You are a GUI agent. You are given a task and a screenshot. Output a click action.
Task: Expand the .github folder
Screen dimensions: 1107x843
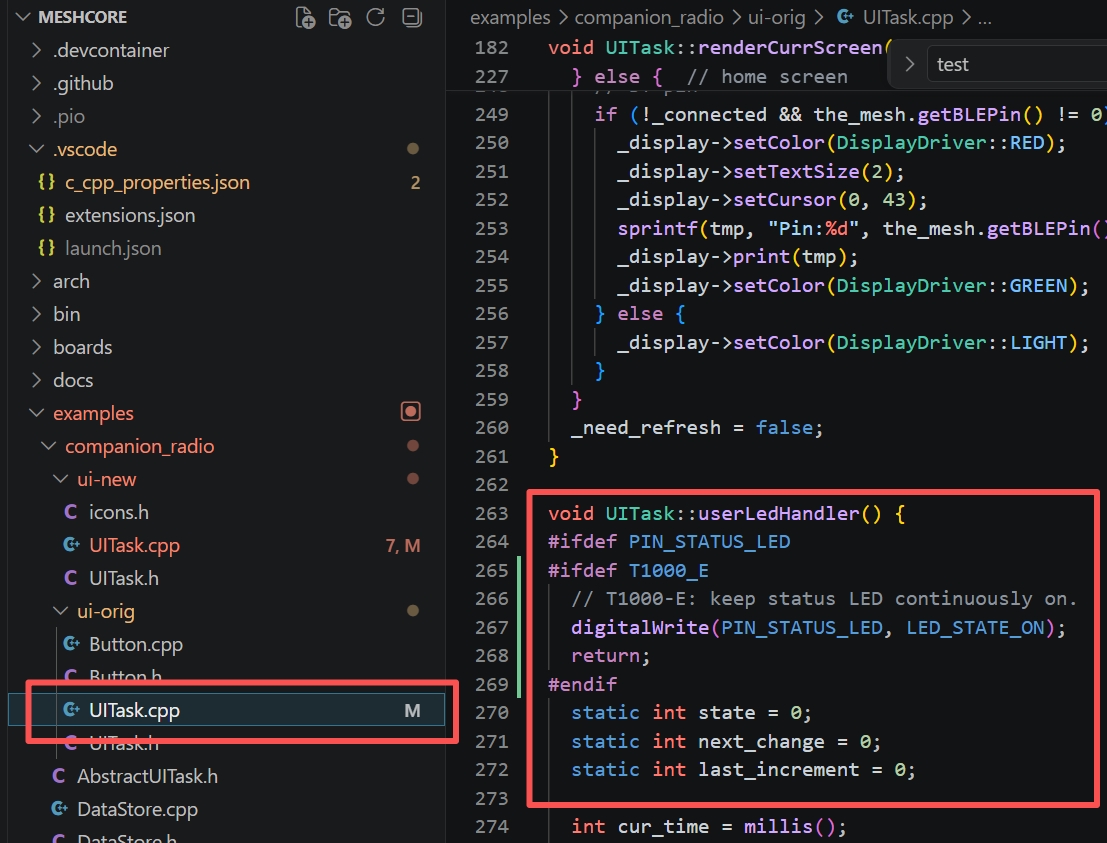pyautogui.click(x=82, y=83)
